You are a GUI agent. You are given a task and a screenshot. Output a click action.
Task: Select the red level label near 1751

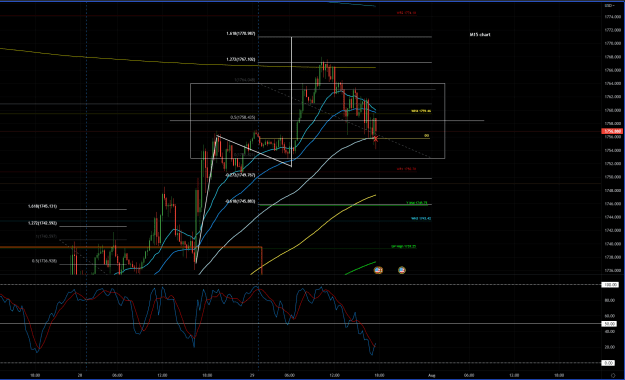coord(406,169)
